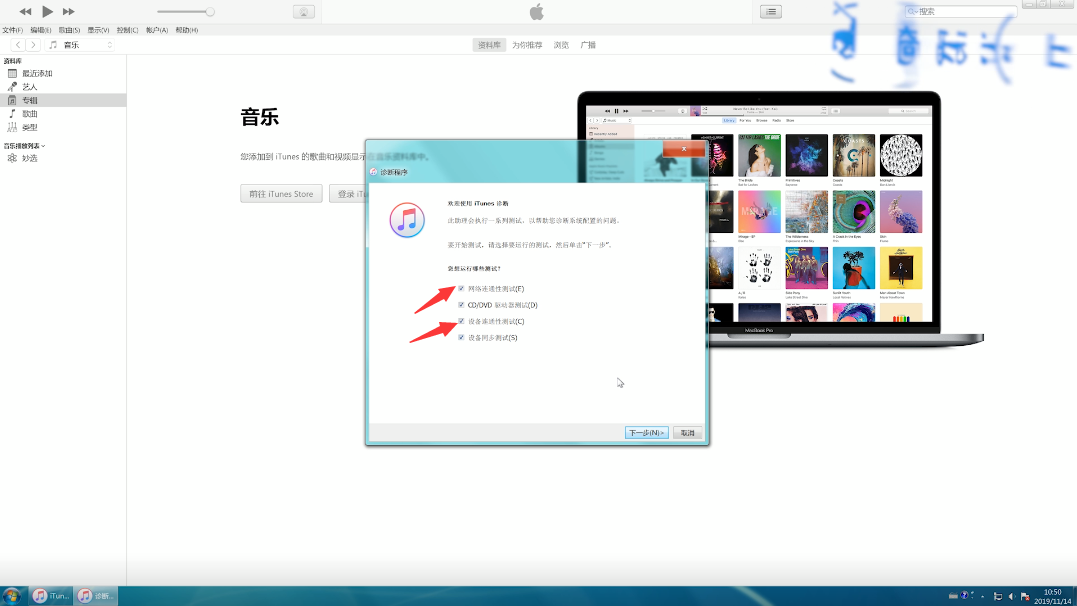This screenshot has height=606, width=1077.
Task: Uncheck 网络连接性测试(F) checkbox
Action: click(461, 289)
